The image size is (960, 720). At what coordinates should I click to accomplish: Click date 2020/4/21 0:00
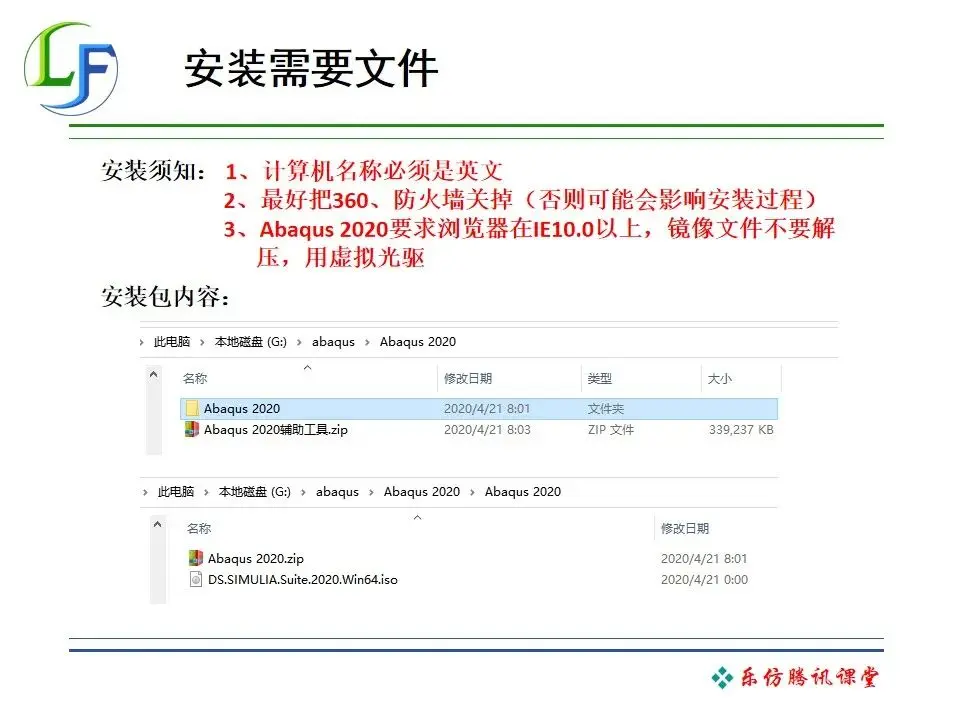click(x=704, y=579)
